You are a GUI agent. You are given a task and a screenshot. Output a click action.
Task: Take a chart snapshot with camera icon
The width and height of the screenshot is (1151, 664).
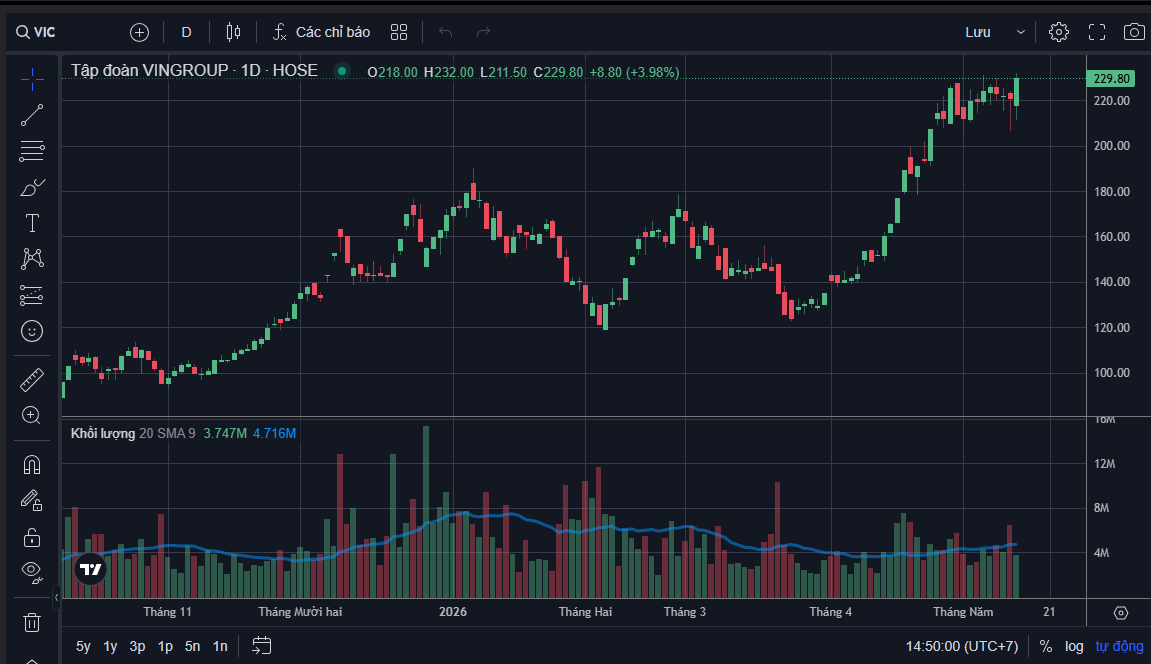point(1134,32)
